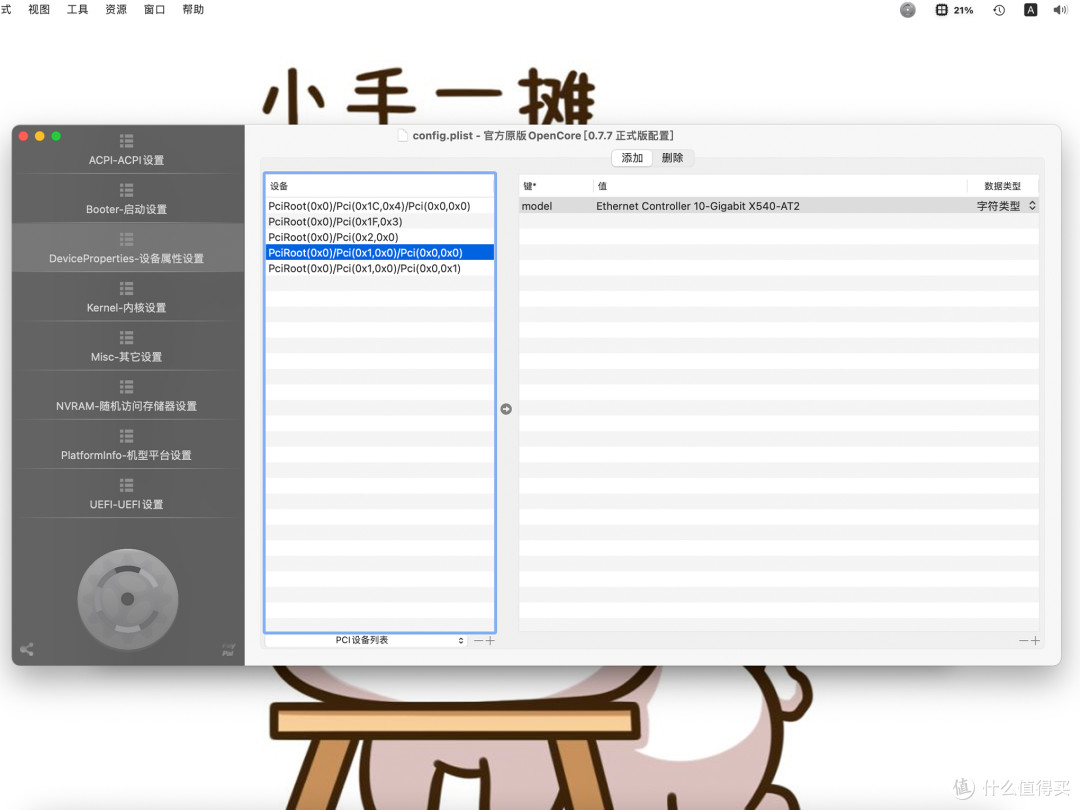Switch input source via the A icon

click(1030, 10)
